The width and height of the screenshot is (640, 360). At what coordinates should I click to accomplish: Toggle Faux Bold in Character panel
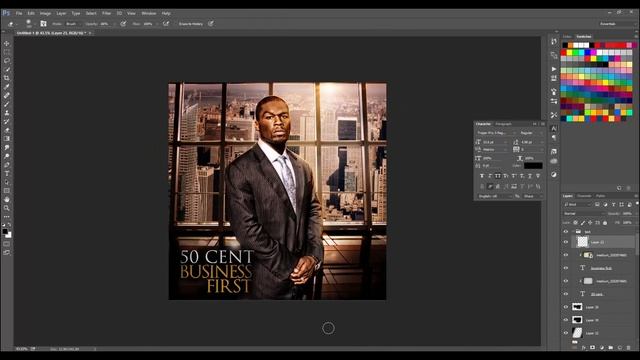[x=482, y=176]
